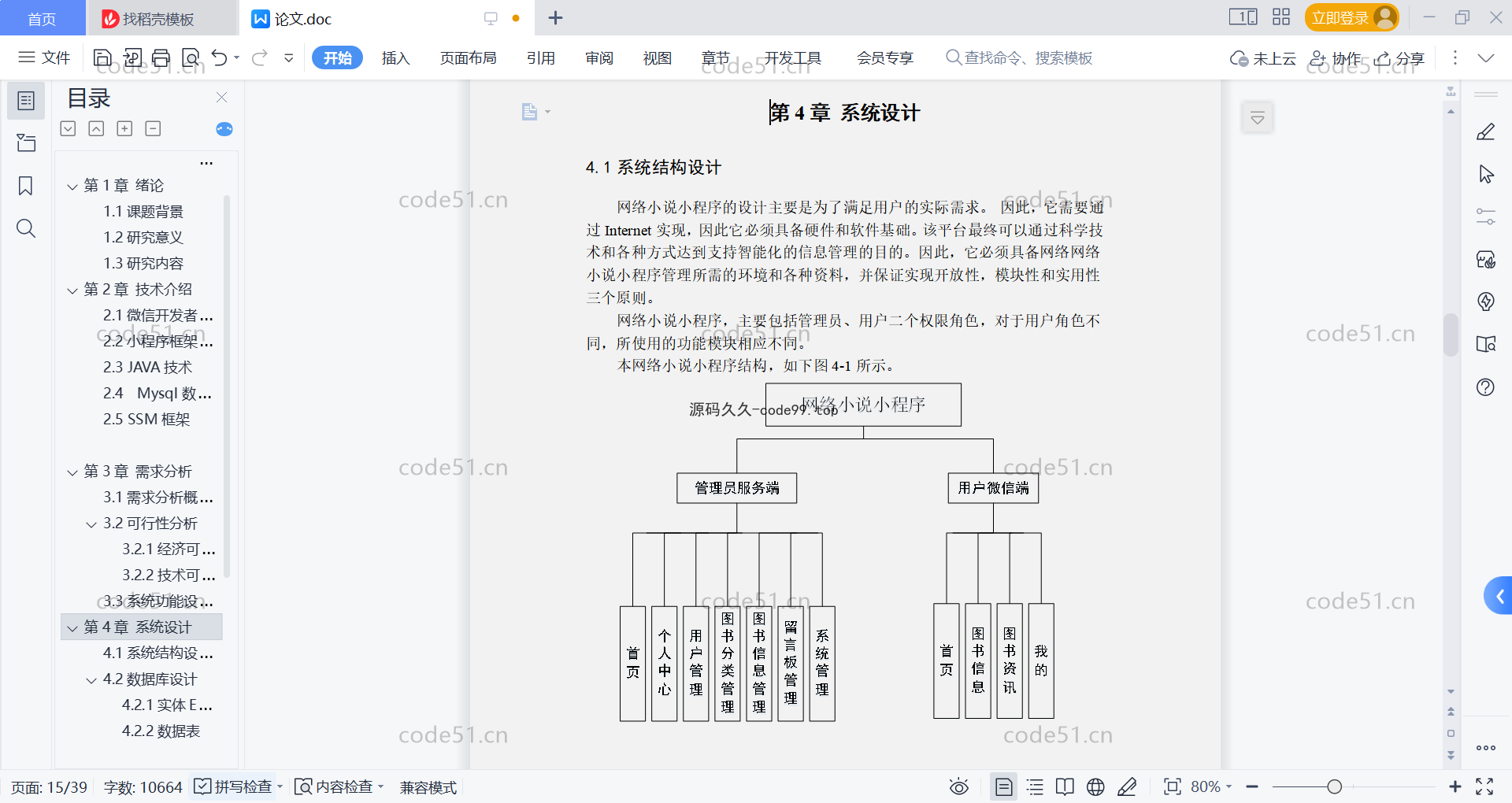
Task: Open the quick access toolbar customize dropdown
Action: pos(289,57)
